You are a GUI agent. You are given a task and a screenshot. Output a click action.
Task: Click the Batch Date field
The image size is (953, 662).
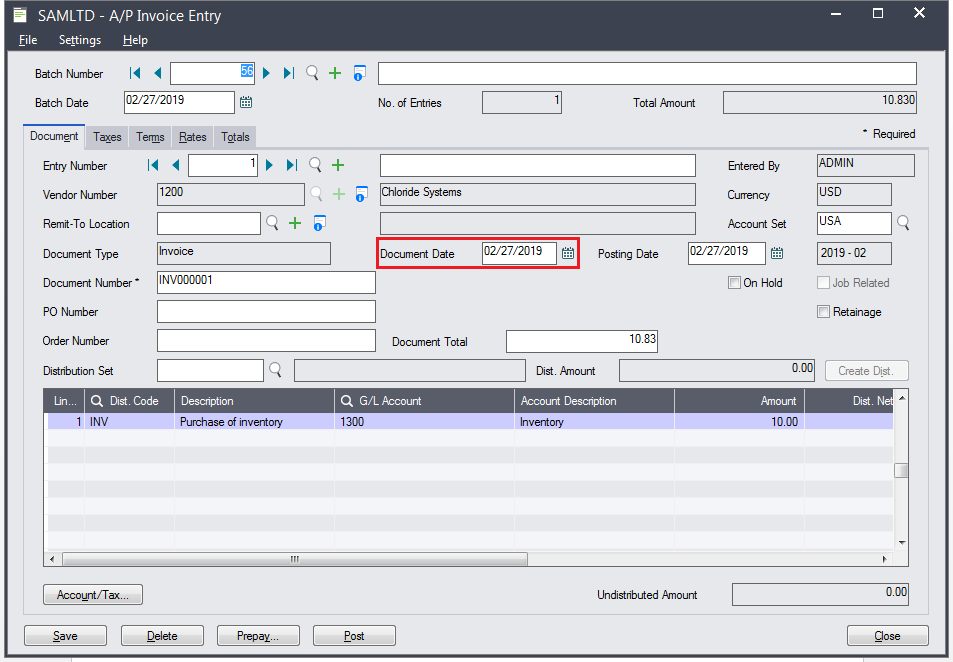179,102
